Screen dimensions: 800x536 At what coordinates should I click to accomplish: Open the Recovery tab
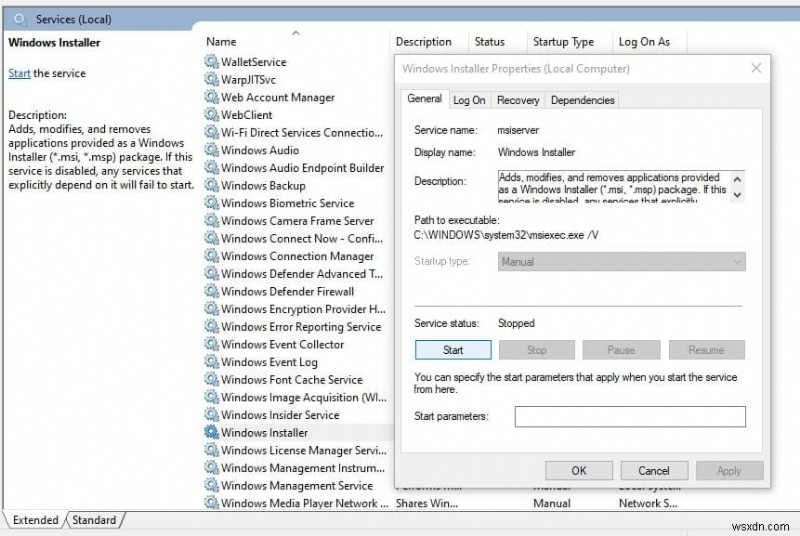pyautogui.click(x=518, y=100)
